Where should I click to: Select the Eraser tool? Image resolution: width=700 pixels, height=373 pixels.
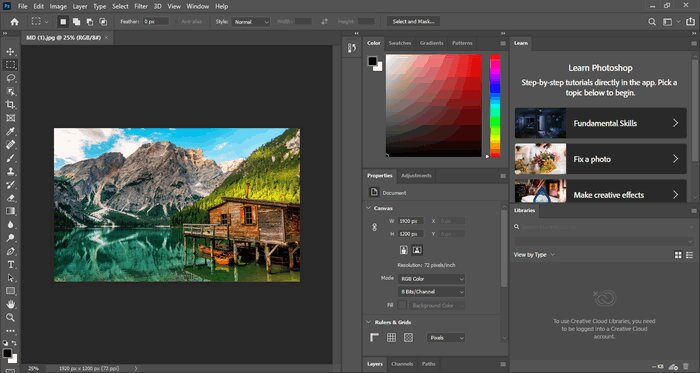coord(10,198)
